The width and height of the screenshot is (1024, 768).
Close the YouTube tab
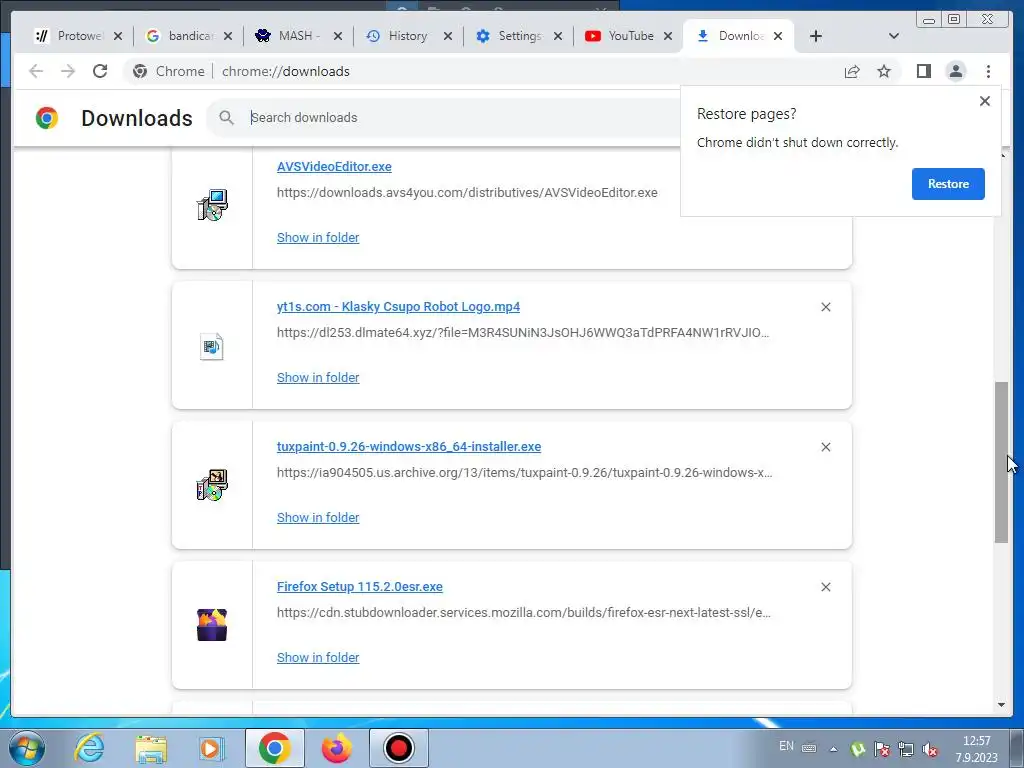click(667, 37)
